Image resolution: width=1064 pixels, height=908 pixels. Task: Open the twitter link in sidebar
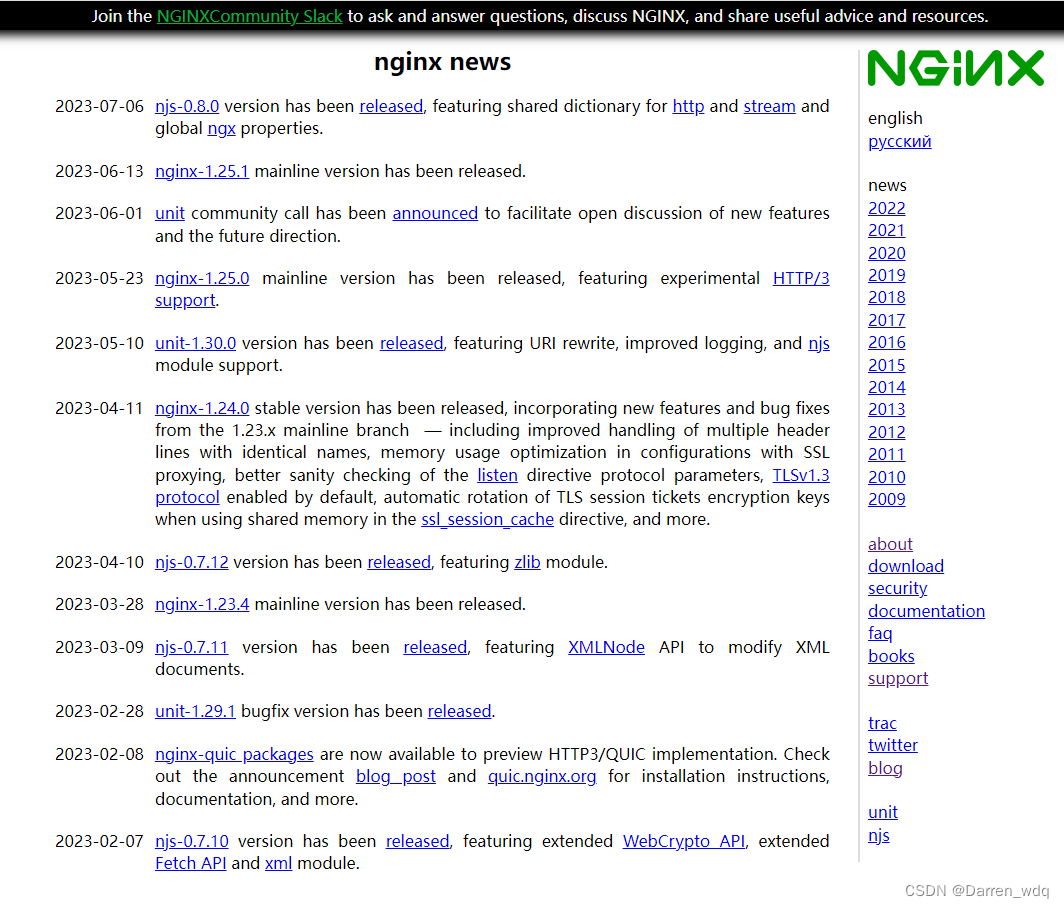(892, 746)
